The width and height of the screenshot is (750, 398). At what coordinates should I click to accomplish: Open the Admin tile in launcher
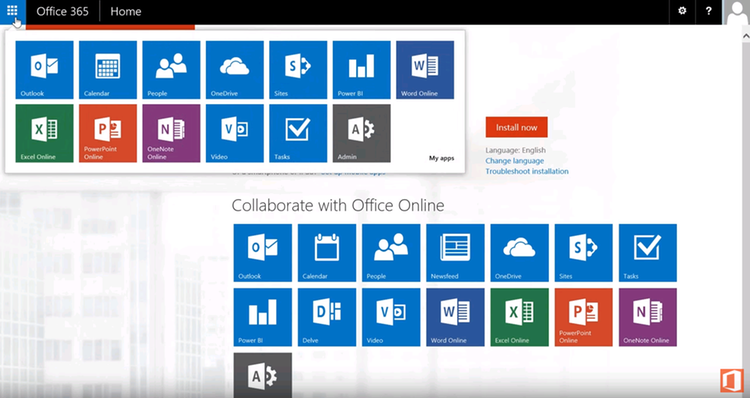pos(362,133)
